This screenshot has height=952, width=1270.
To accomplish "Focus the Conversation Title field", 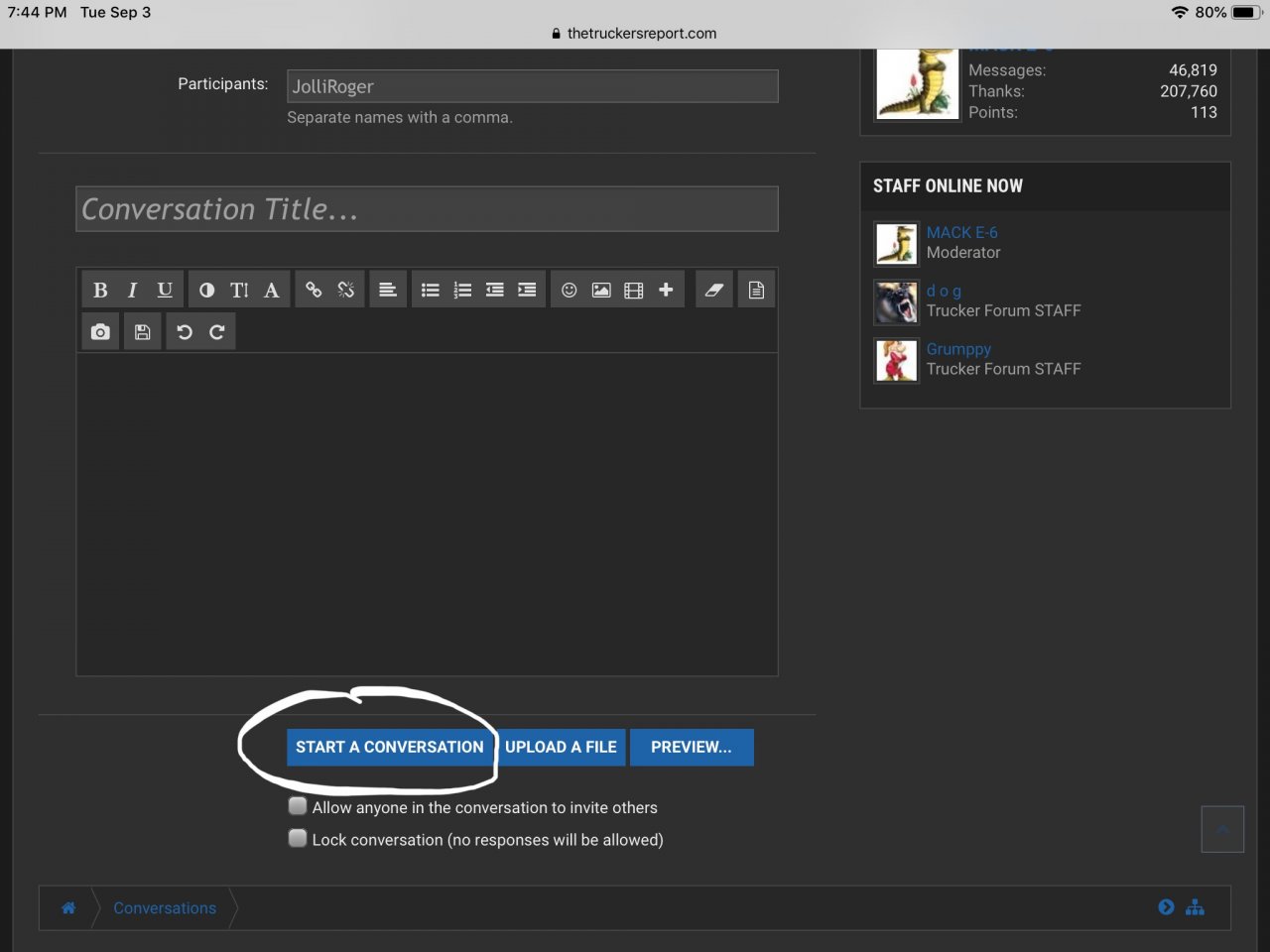I will point(427,209).
